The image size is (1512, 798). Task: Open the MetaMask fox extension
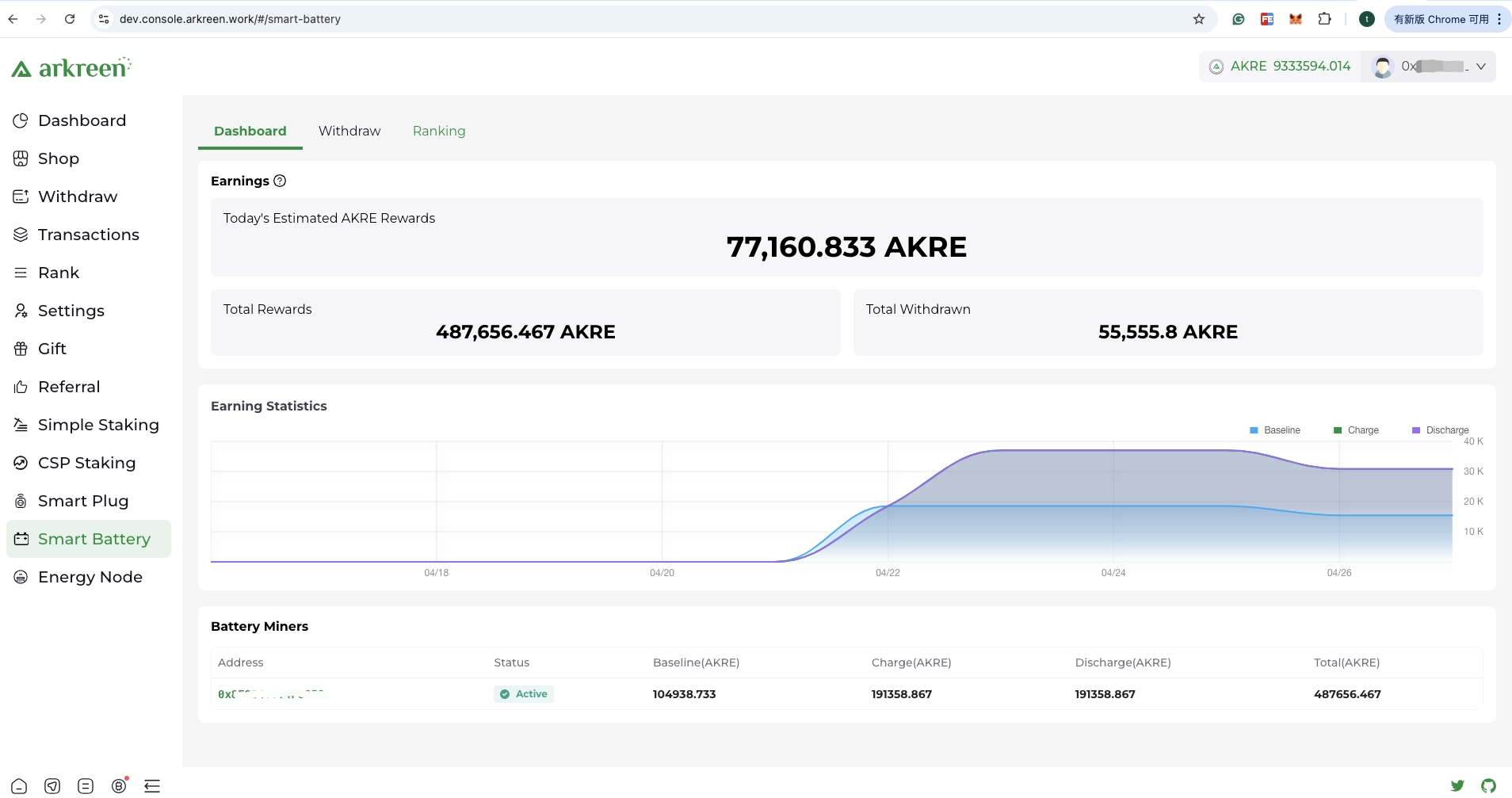point(1295,19)
